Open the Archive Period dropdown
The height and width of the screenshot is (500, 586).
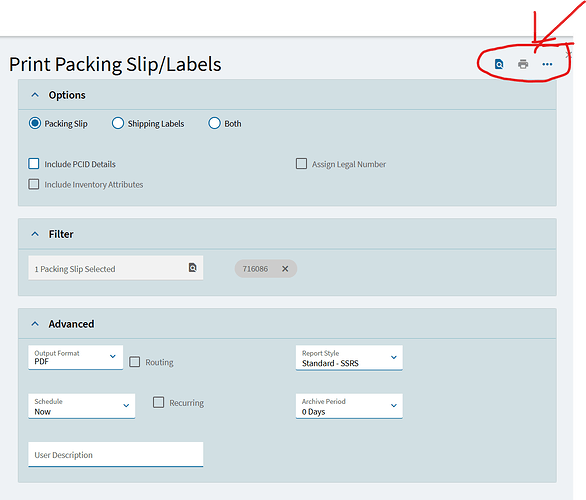point(349,406)
